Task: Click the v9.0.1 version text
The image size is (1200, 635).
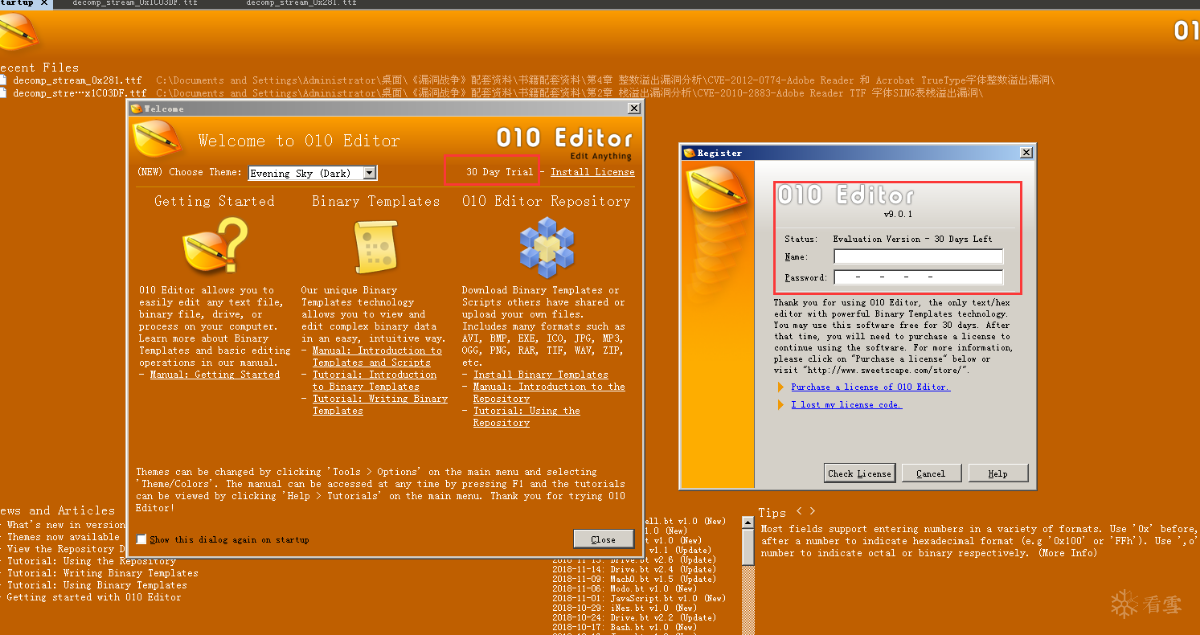Action: coord(898,214)
